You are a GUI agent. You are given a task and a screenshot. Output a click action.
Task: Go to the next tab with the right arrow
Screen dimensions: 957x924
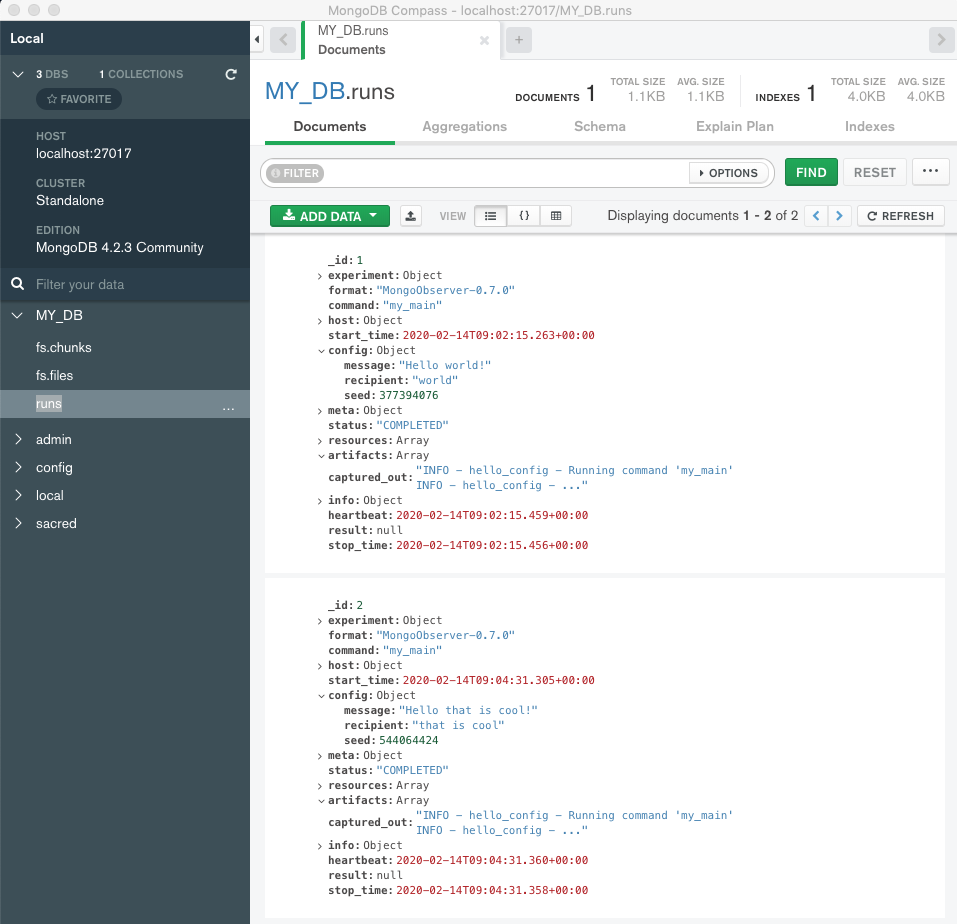[941, 40]
